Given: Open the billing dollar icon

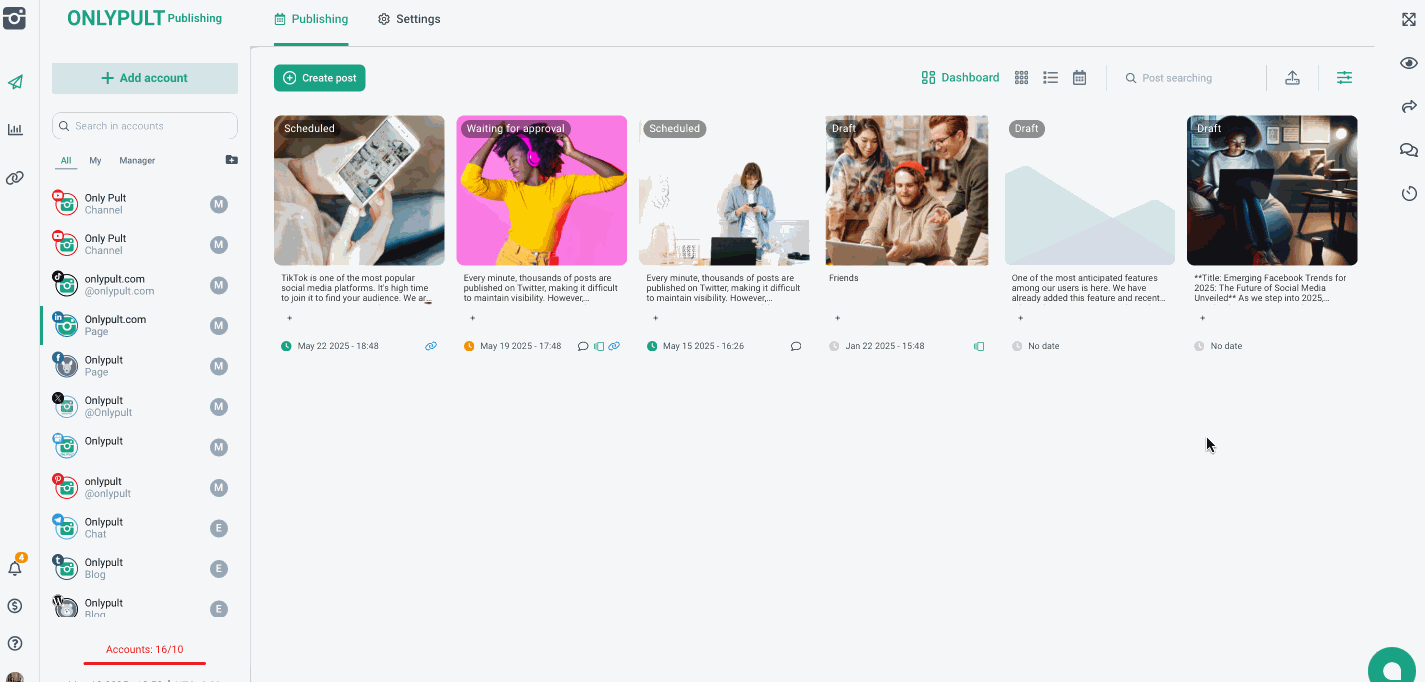Looking at the screenshot, I should tap(15, 606).
